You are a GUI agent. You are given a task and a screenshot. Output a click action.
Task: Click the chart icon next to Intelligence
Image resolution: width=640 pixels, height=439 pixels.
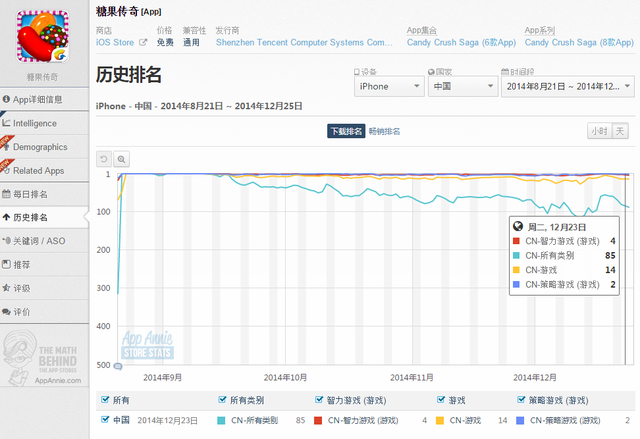[x=6, y=123]
